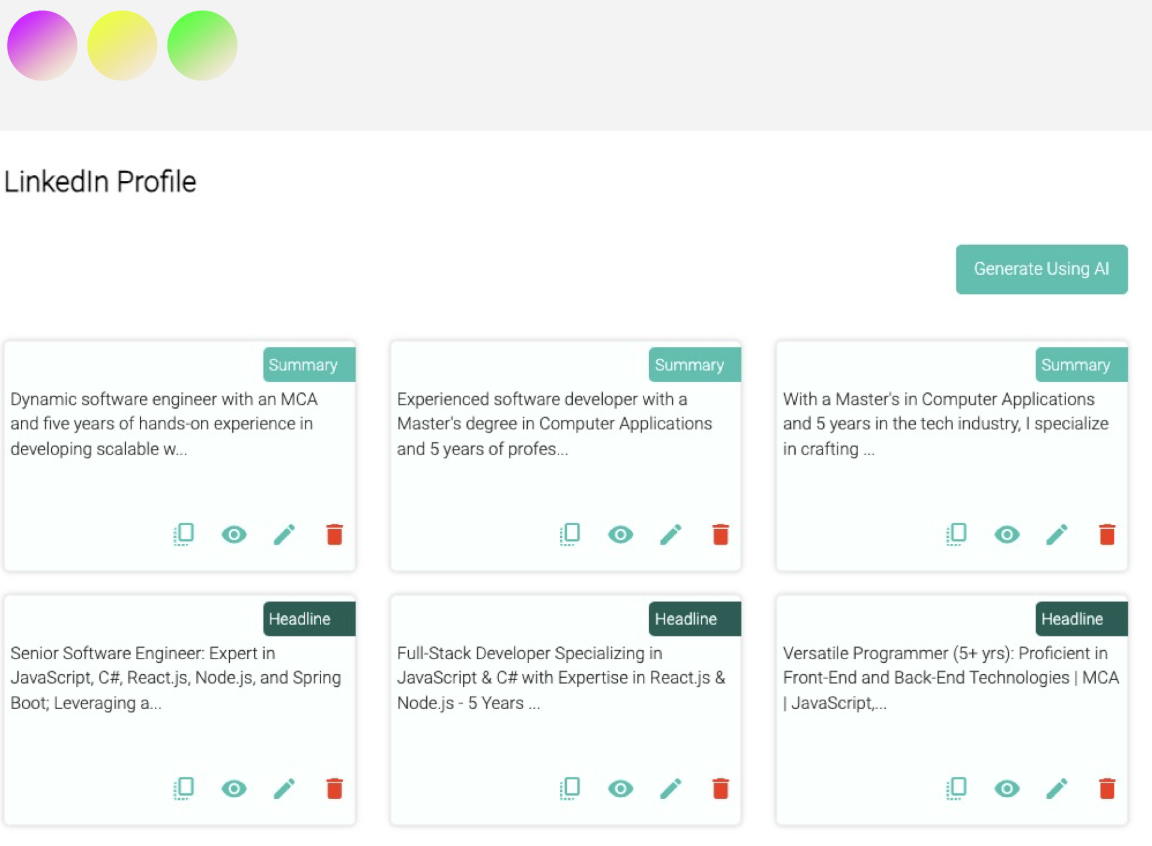The height and width of the screenshot is (846, 1152).
Task: Edit the "Senior Software Engineer" headline
Action: click(285, 788)
